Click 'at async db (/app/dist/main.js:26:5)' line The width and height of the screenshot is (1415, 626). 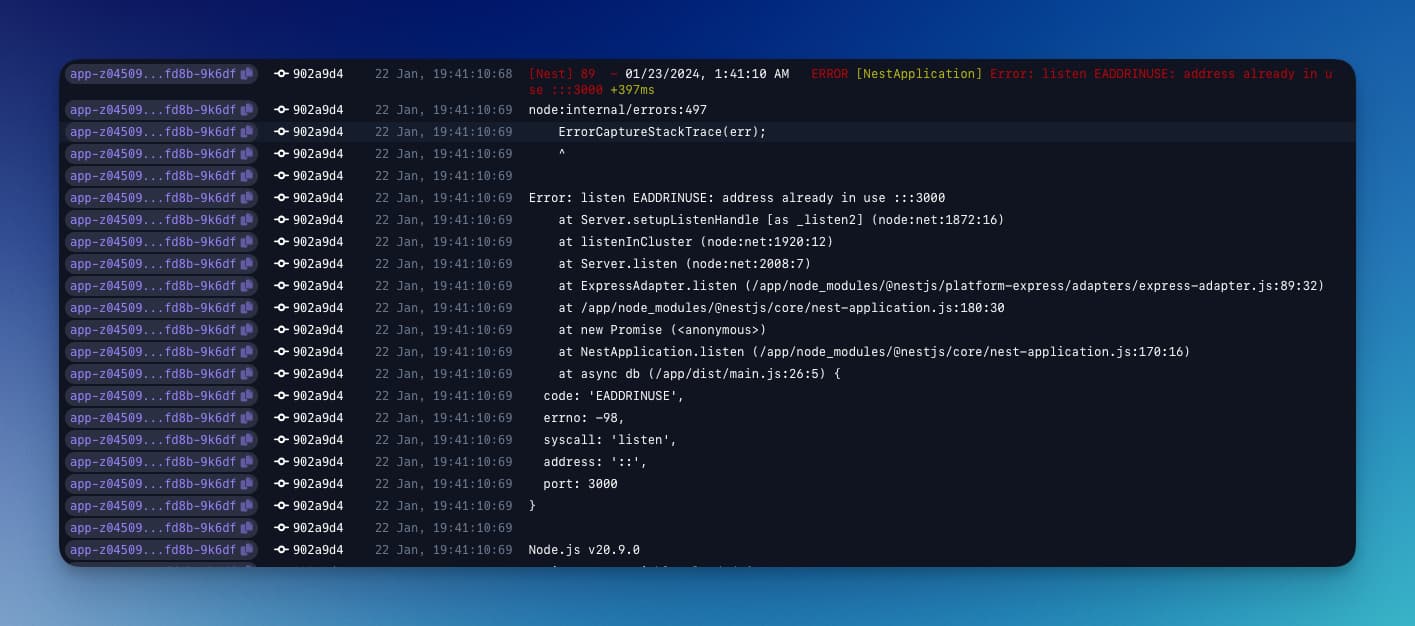point(699,374)
